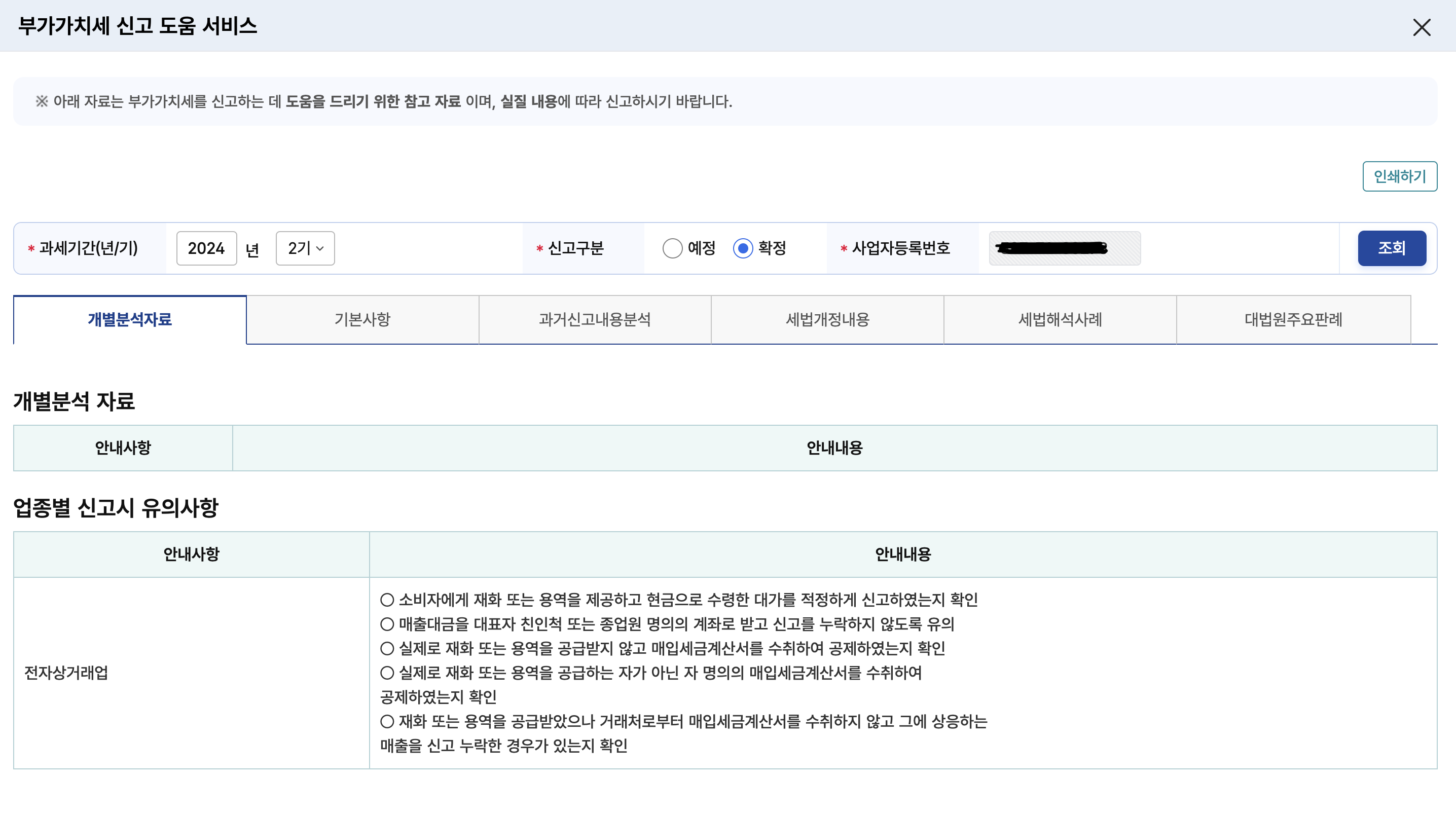Switch to the 개별분석자료 tab

(129, 320)
